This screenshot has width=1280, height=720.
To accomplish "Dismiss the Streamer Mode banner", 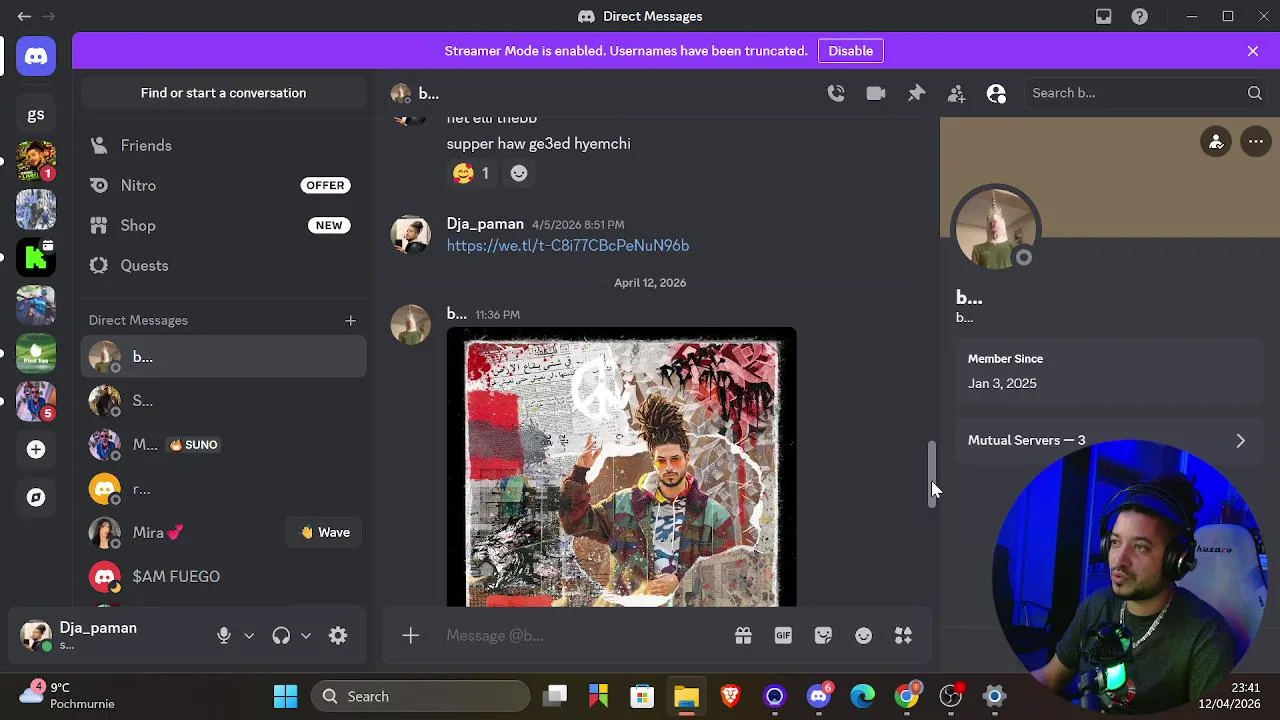I will [x=1253, y=51].
